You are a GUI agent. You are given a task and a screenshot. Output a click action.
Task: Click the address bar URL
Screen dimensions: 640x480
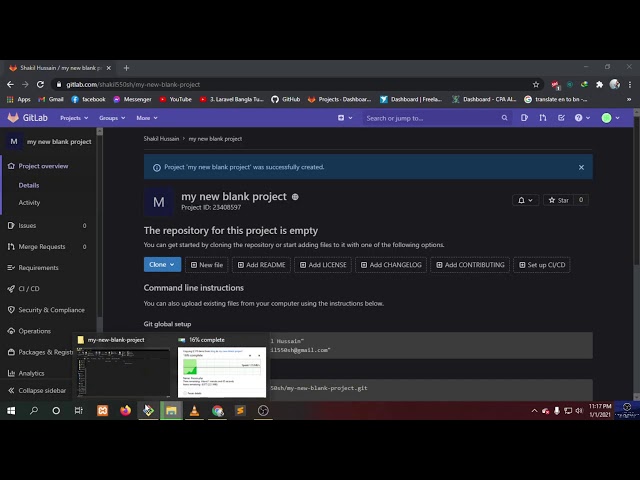133,84
